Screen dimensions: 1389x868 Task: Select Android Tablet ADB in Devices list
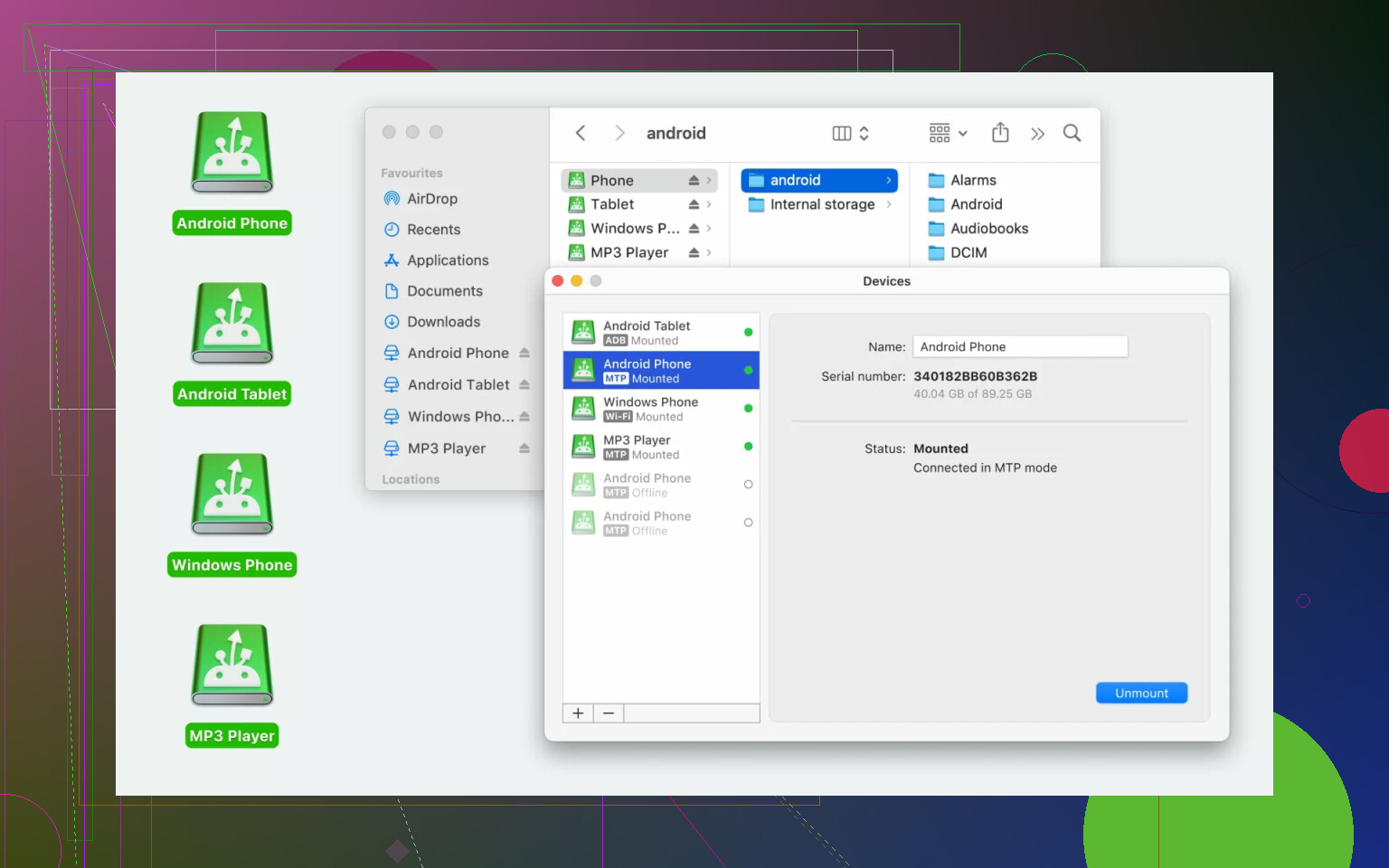coord(661,332)
